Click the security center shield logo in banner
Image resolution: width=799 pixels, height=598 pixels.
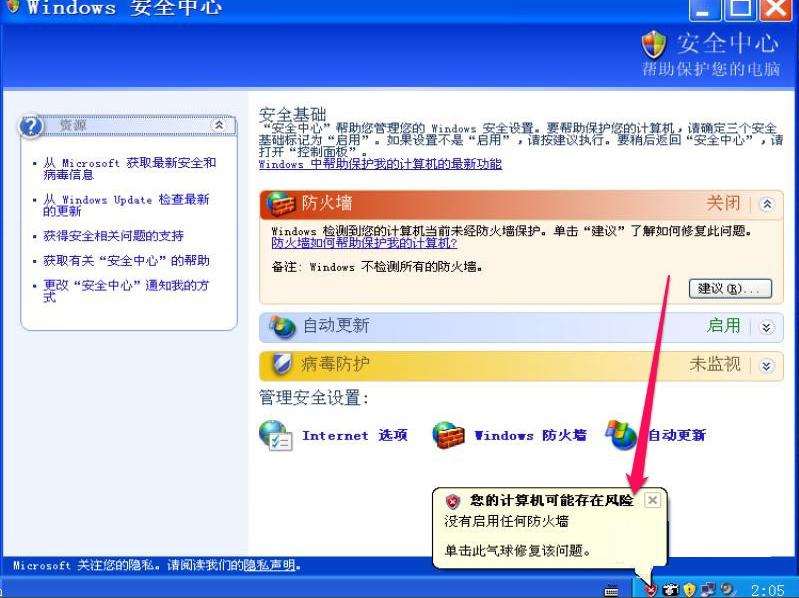(653, 44)
